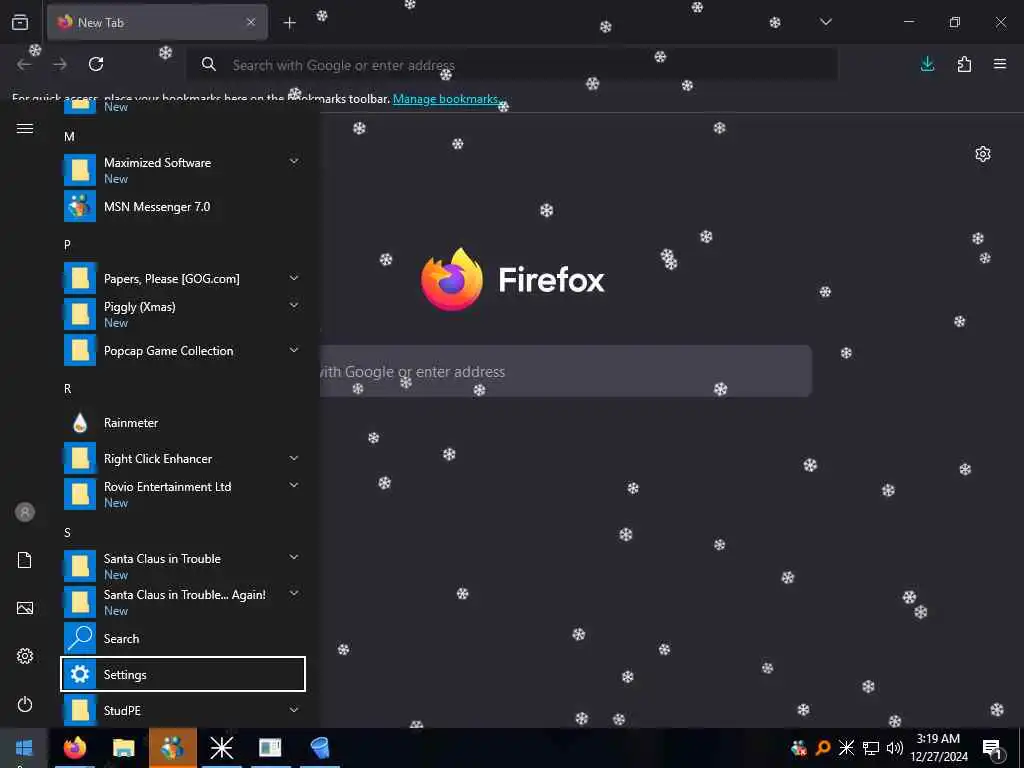Viewport: 1024px width, 768px height.
Task: Click orange magnifier tray icon
Action: 823,748
